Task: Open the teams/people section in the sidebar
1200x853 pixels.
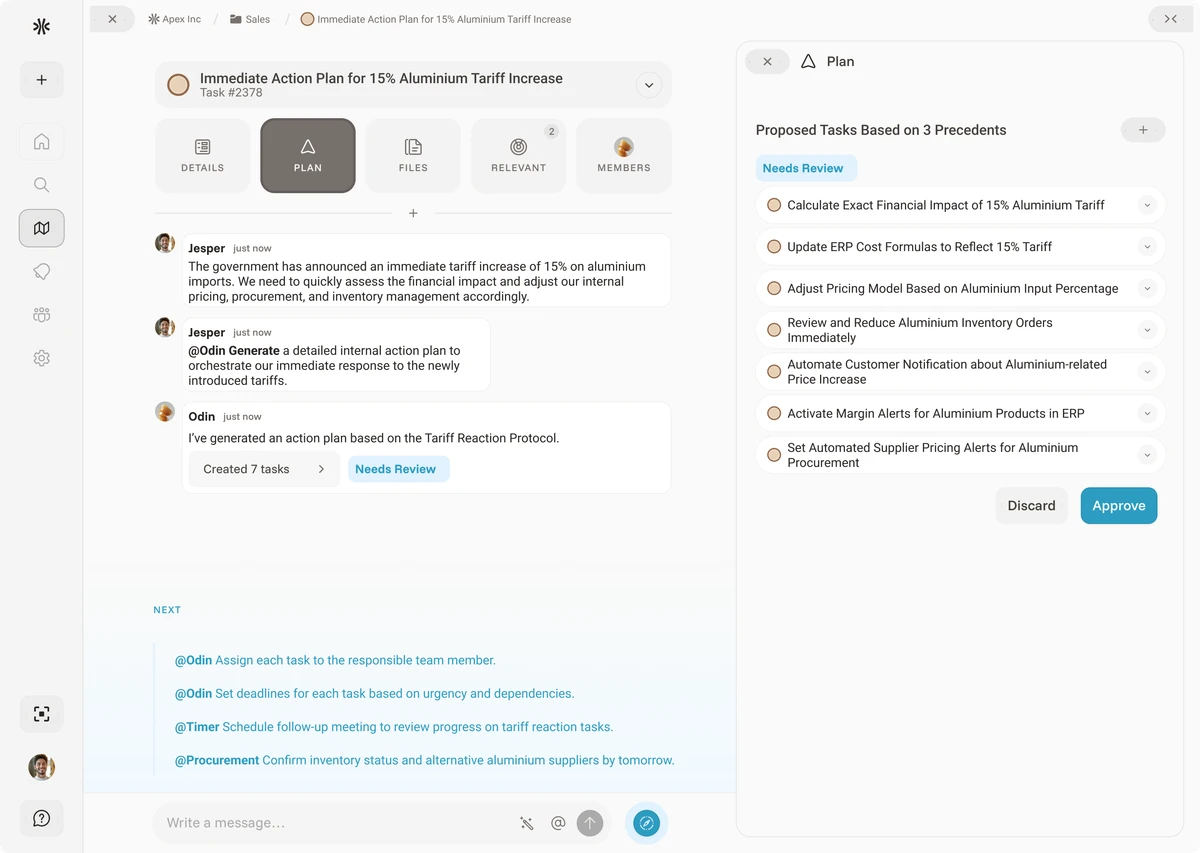Action: tap(41, 314)
